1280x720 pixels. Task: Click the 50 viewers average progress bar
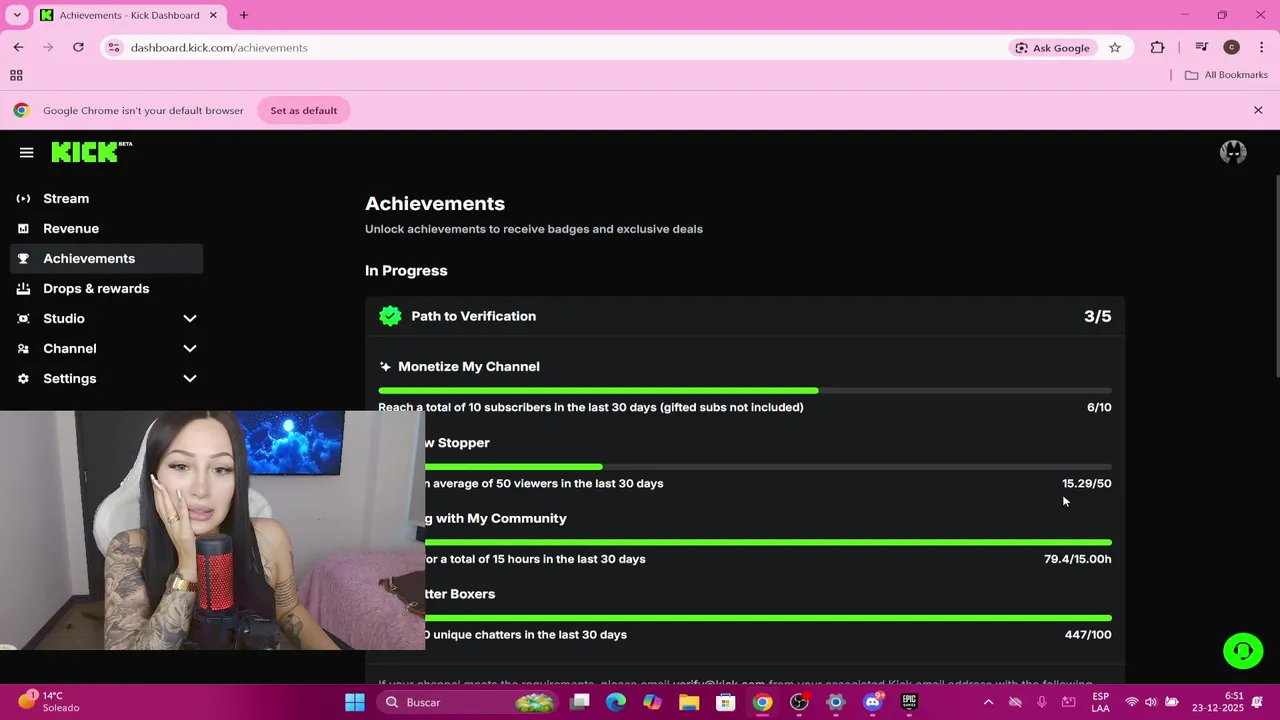(x=768, y=467)
